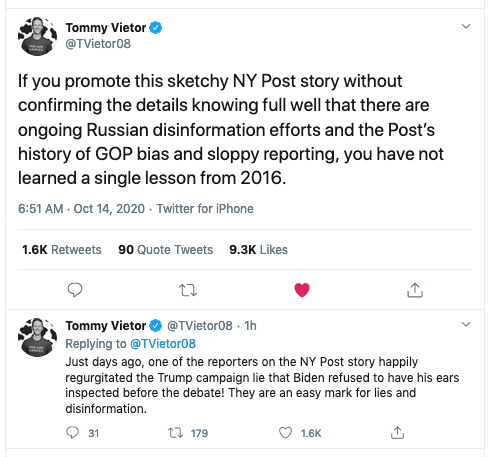
Task: Open @TVietor08 handle in main tweet header
Action: click(x=98, y=44)
